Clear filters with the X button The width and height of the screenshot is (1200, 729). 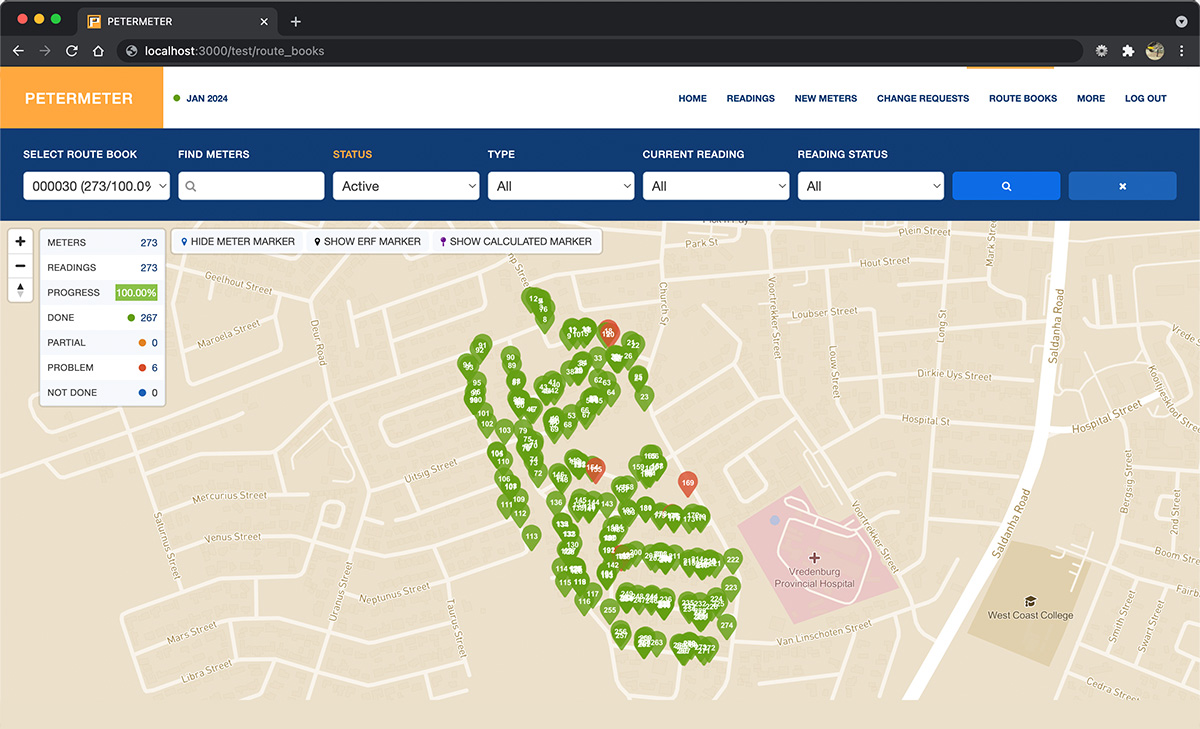pos(1122,186)
